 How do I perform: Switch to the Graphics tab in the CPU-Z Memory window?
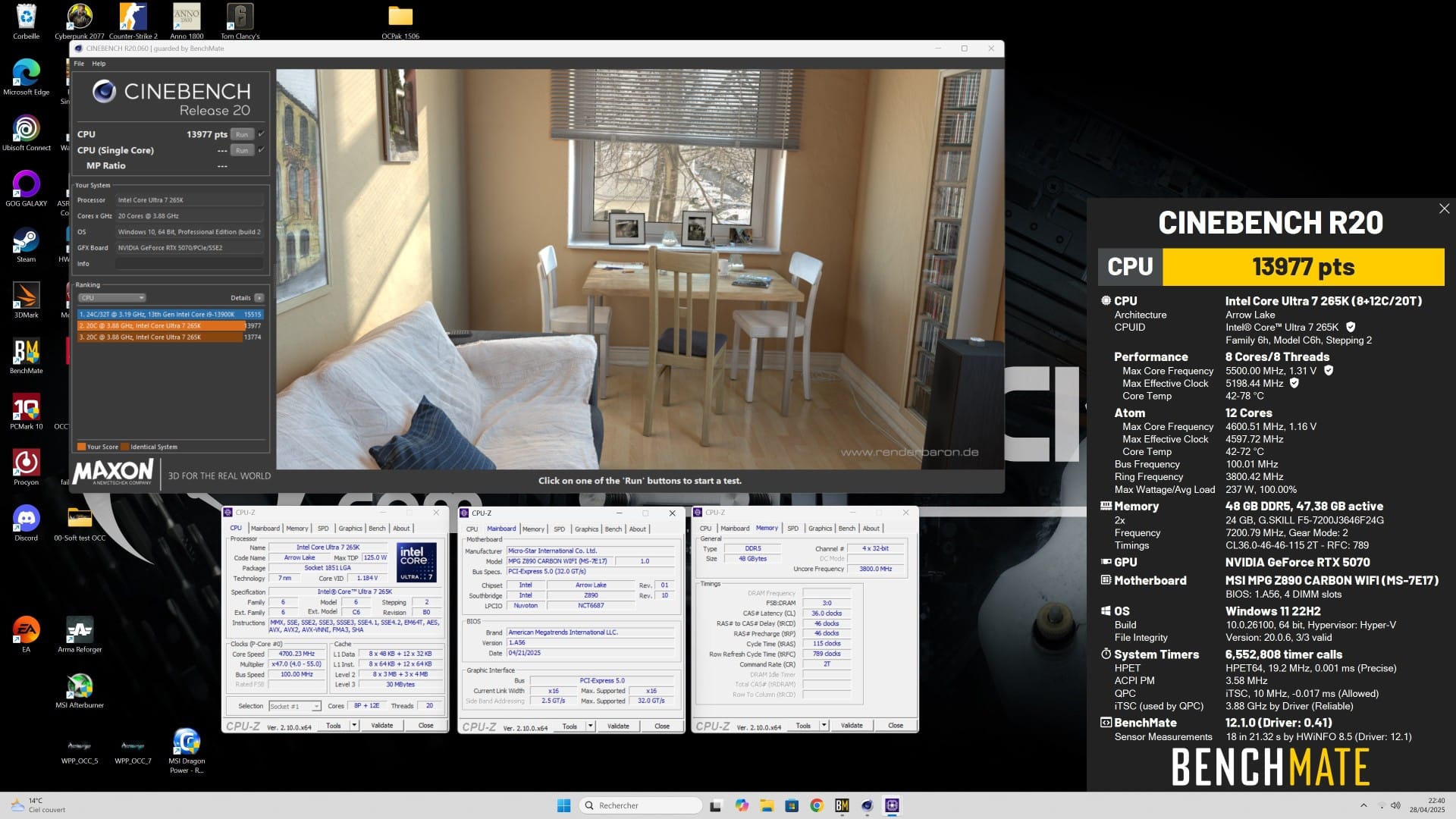[x=820, y=529]
